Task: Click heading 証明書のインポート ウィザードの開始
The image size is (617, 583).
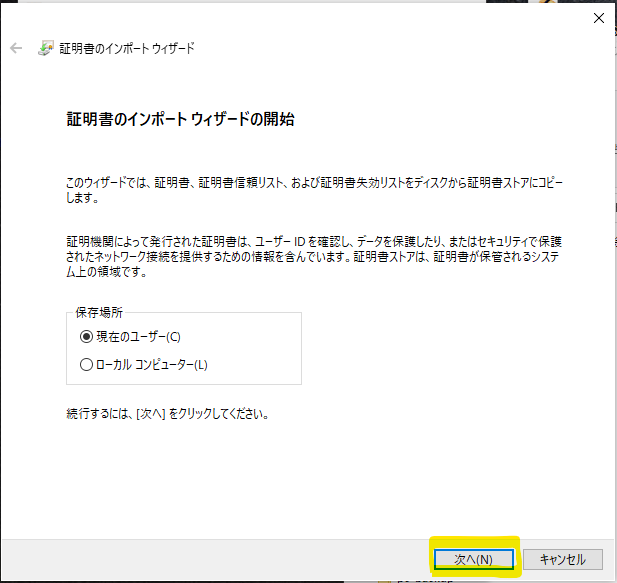Action: pos(180,119)
